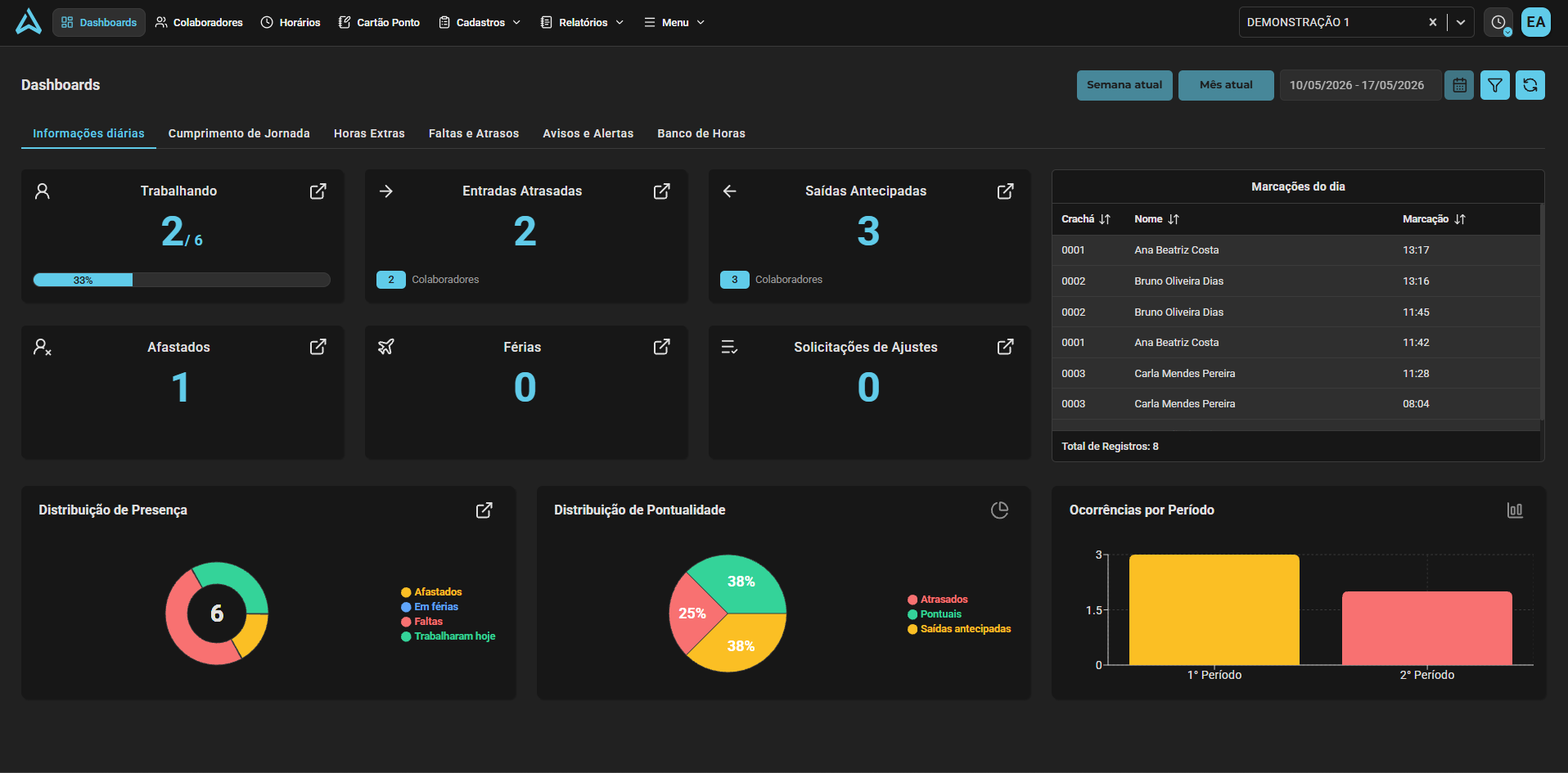Viewport: 1568px width, 773px height.
Task: Toggle Afastados legend in presence chart
Action: [431, 592]
